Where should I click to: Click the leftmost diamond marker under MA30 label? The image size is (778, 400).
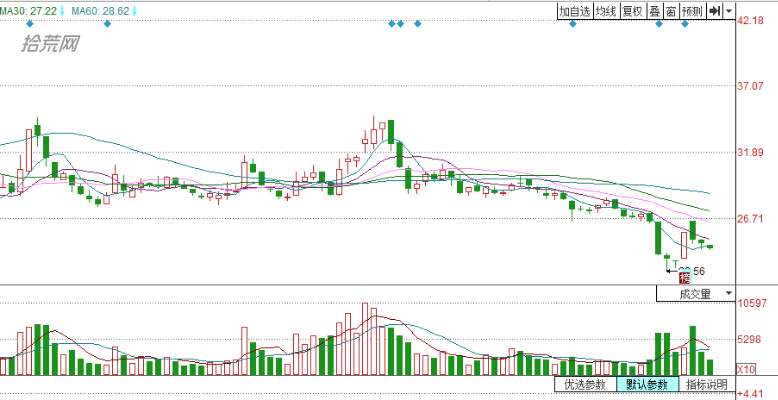click(x=29, y=23)
